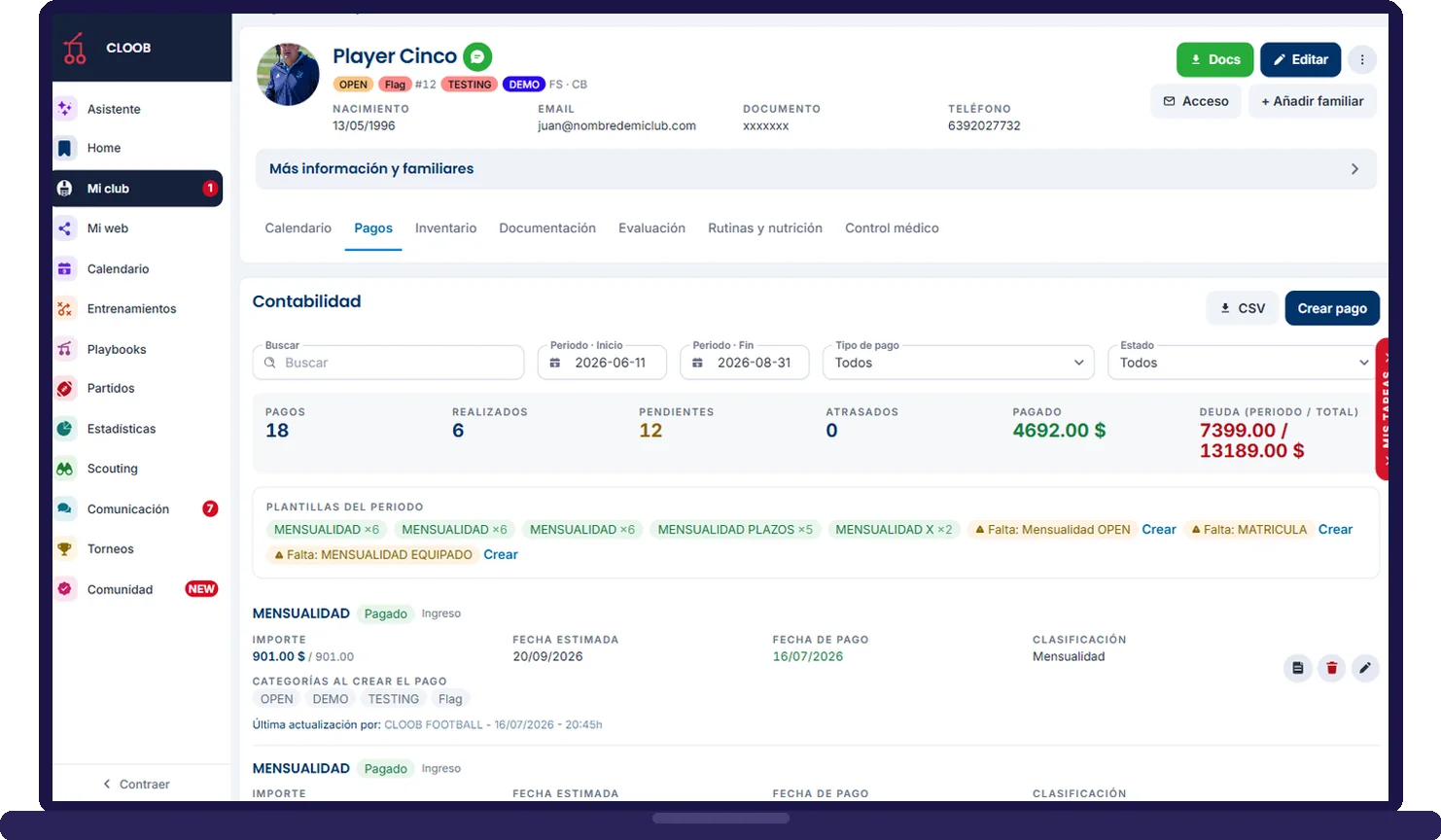The height and width of the screenshot is (840, 1441).
Task: Click the Player Cinco profile photo
Action: pos(288,75)
